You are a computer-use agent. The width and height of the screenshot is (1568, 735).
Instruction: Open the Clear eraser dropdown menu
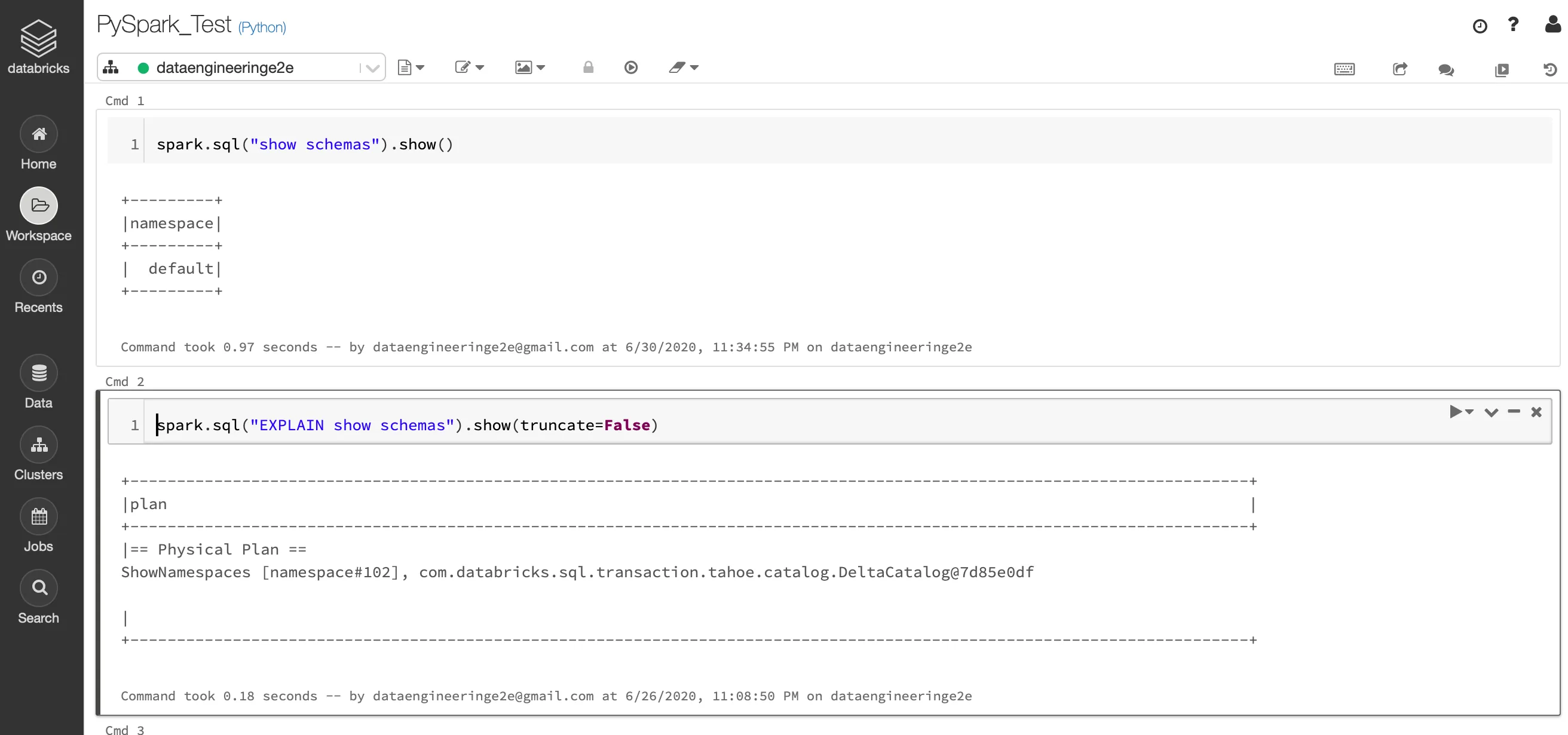click(683, 67)
